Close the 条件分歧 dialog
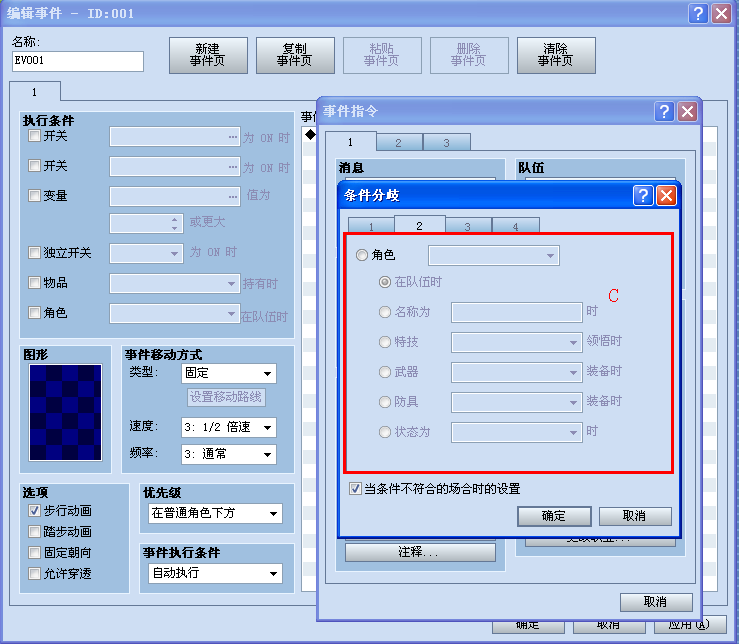The height and width of the screenshot is (644, 739). coord(666,195)
